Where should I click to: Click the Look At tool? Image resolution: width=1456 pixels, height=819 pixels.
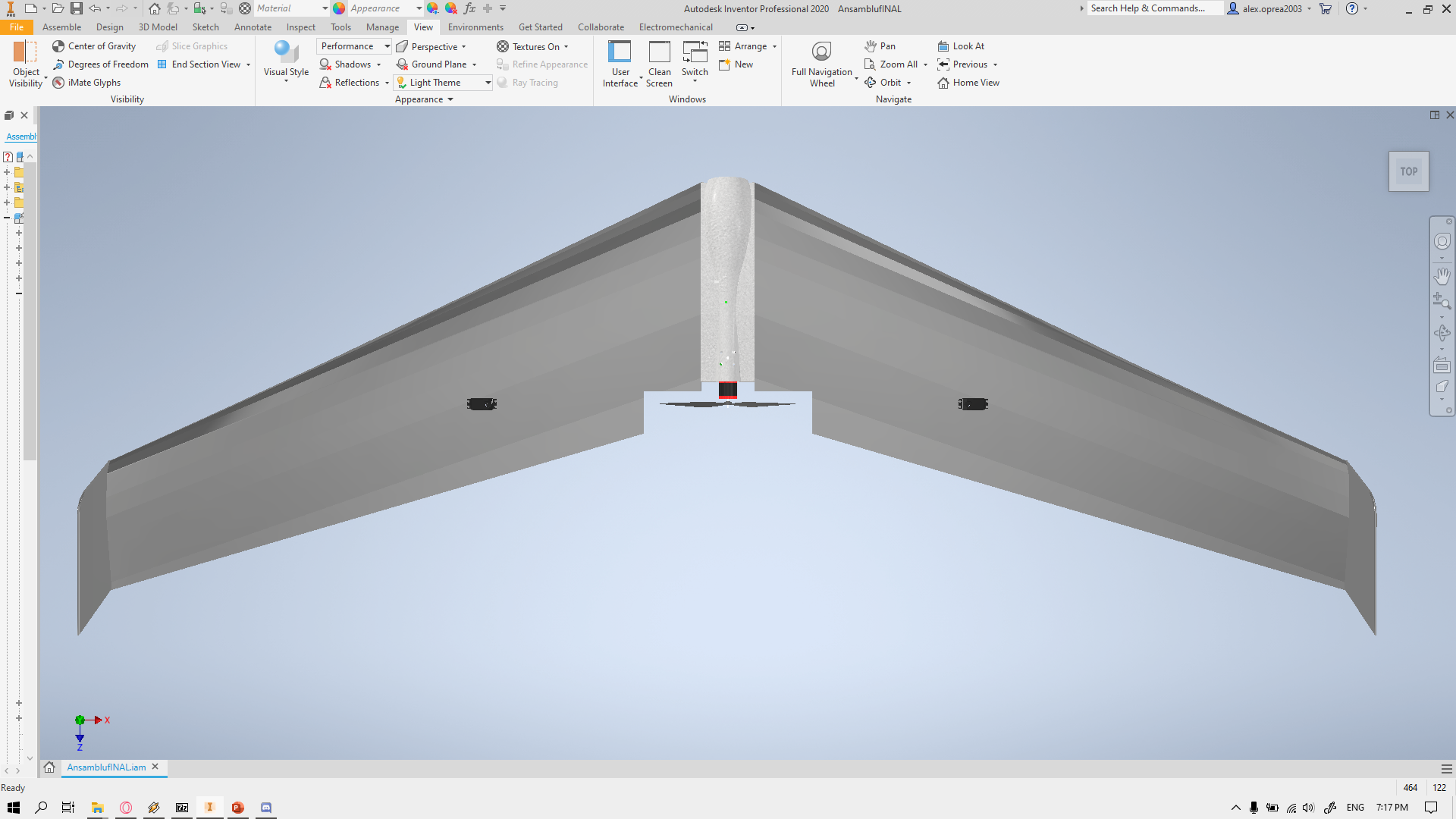pyautogui.click(x=961, y=46)
